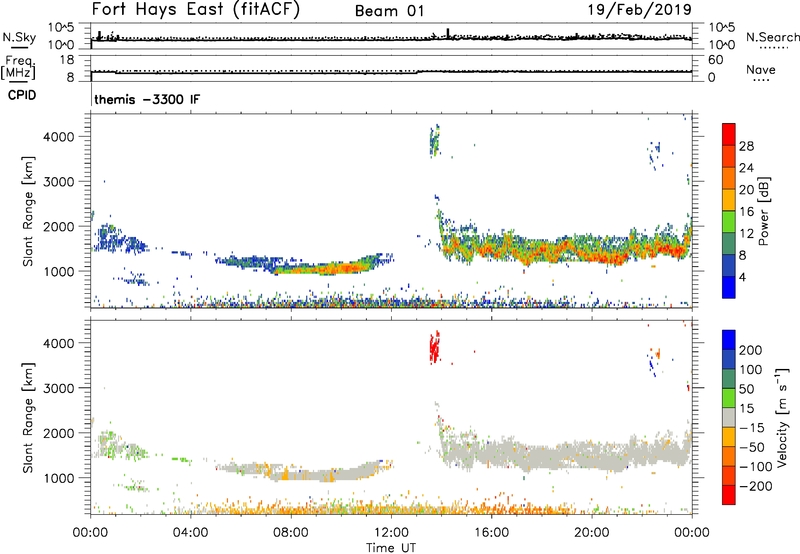Click the '08:00' time axis tick label
This screenshot has width=800, height=554.
coord(291,533)
